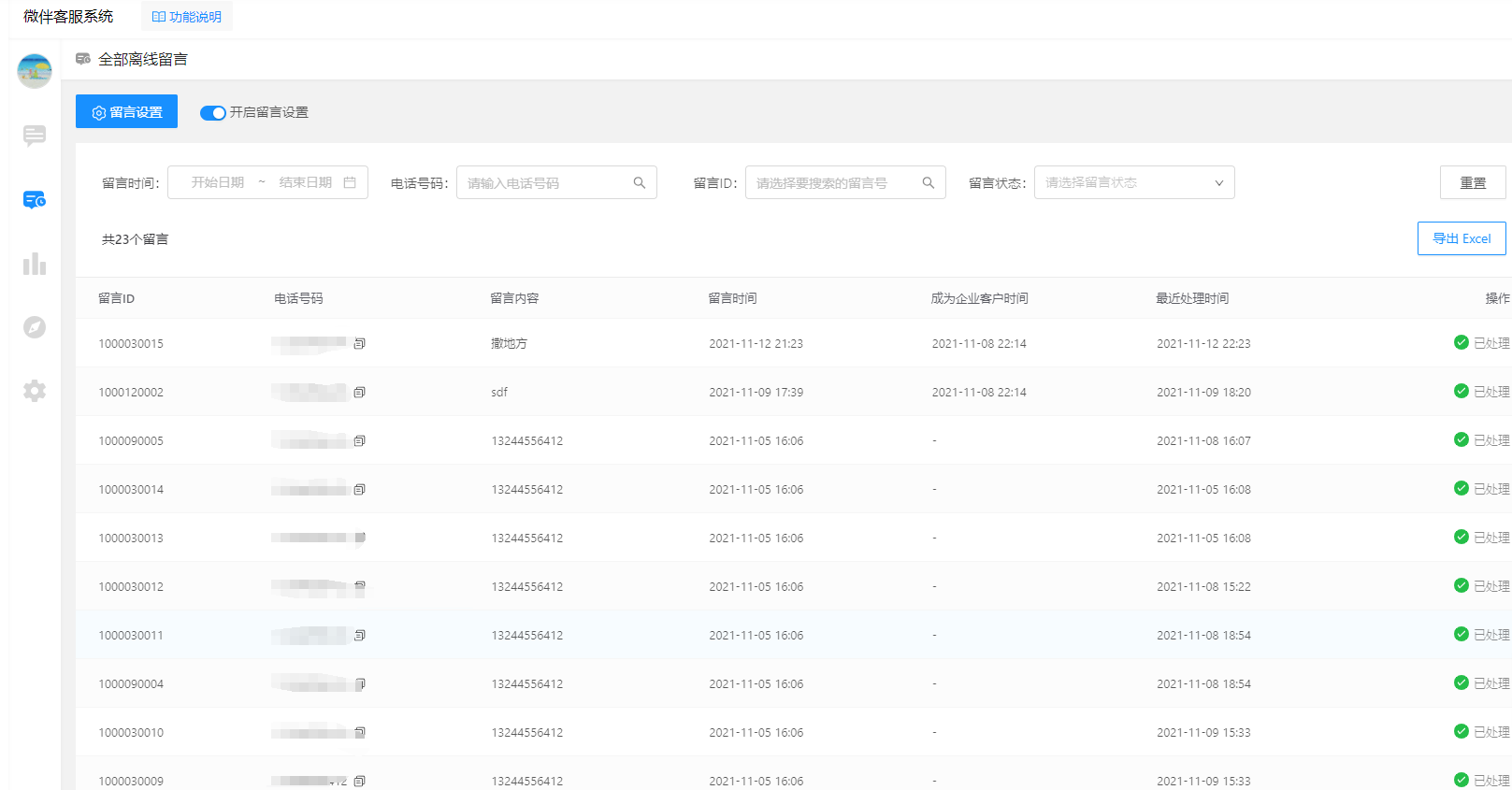
Task: Click the 留言时间 column header
Action: point(733,298)
